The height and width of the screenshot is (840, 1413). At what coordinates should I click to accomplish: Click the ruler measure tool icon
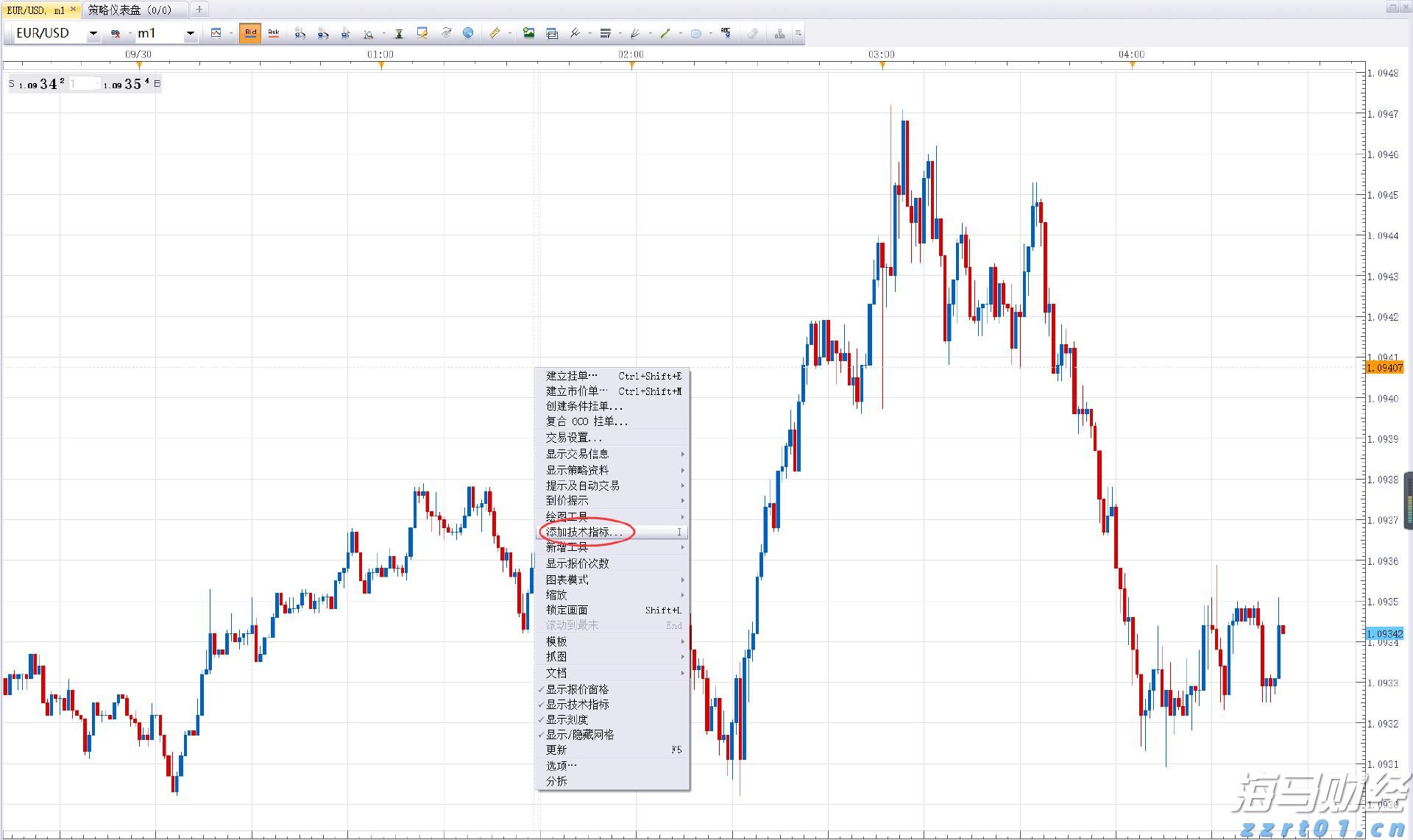pyautogui.click(x=495, y=33)
